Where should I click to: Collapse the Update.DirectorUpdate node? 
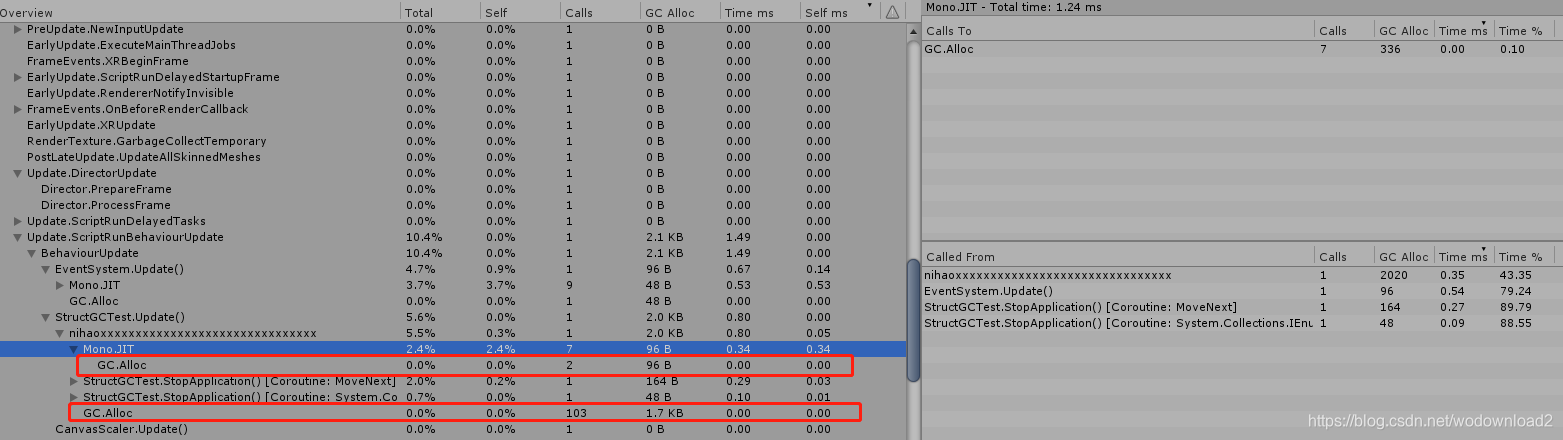tap(18, 173)
